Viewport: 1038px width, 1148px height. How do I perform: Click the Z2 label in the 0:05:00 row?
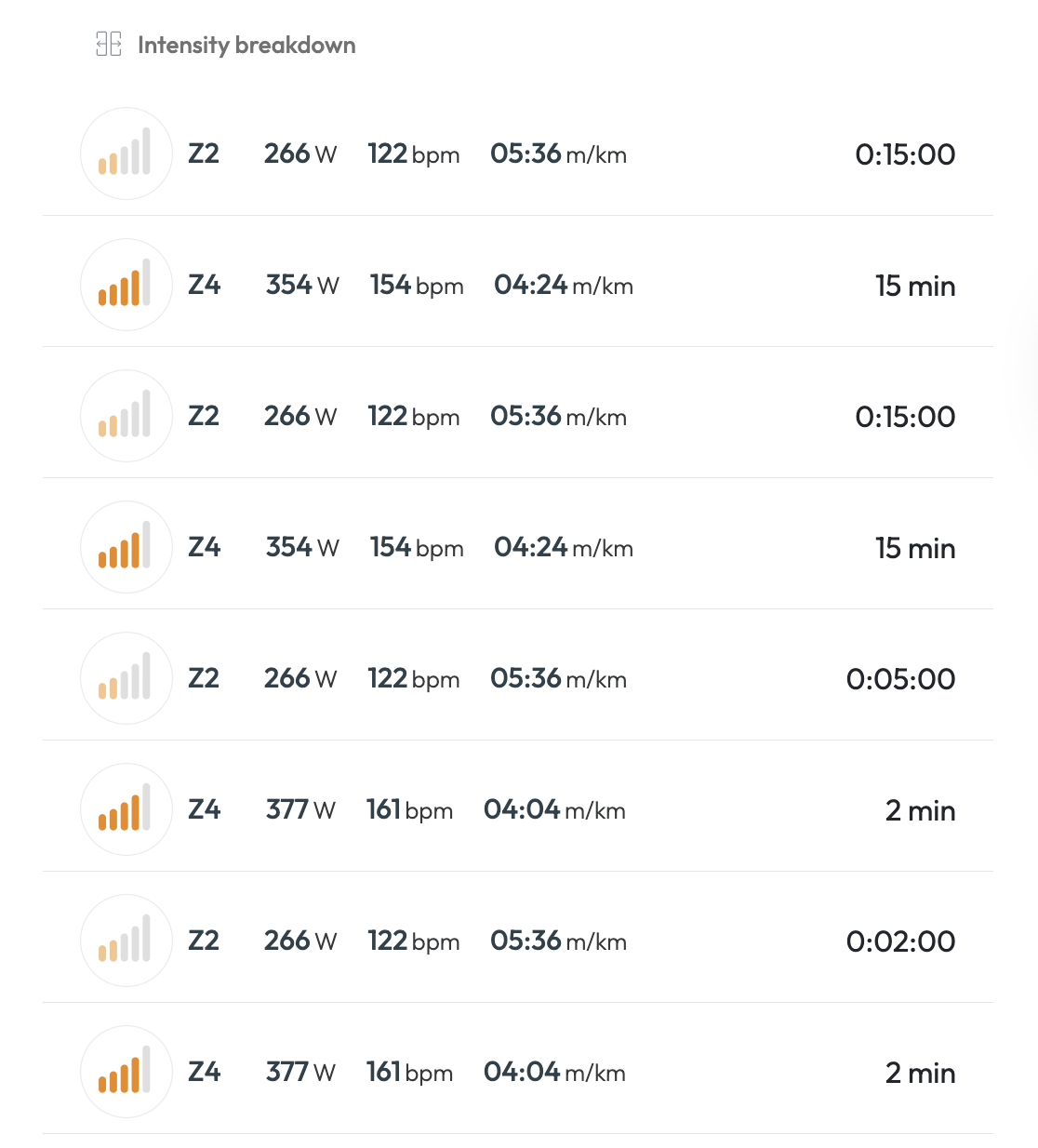204,678
